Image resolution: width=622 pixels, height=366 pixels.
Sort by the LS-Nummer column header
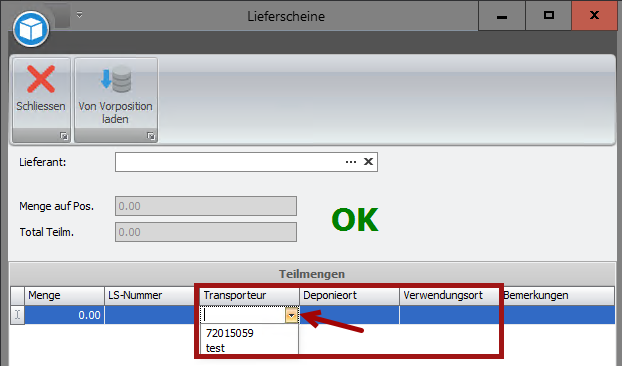tap(152, 295)
